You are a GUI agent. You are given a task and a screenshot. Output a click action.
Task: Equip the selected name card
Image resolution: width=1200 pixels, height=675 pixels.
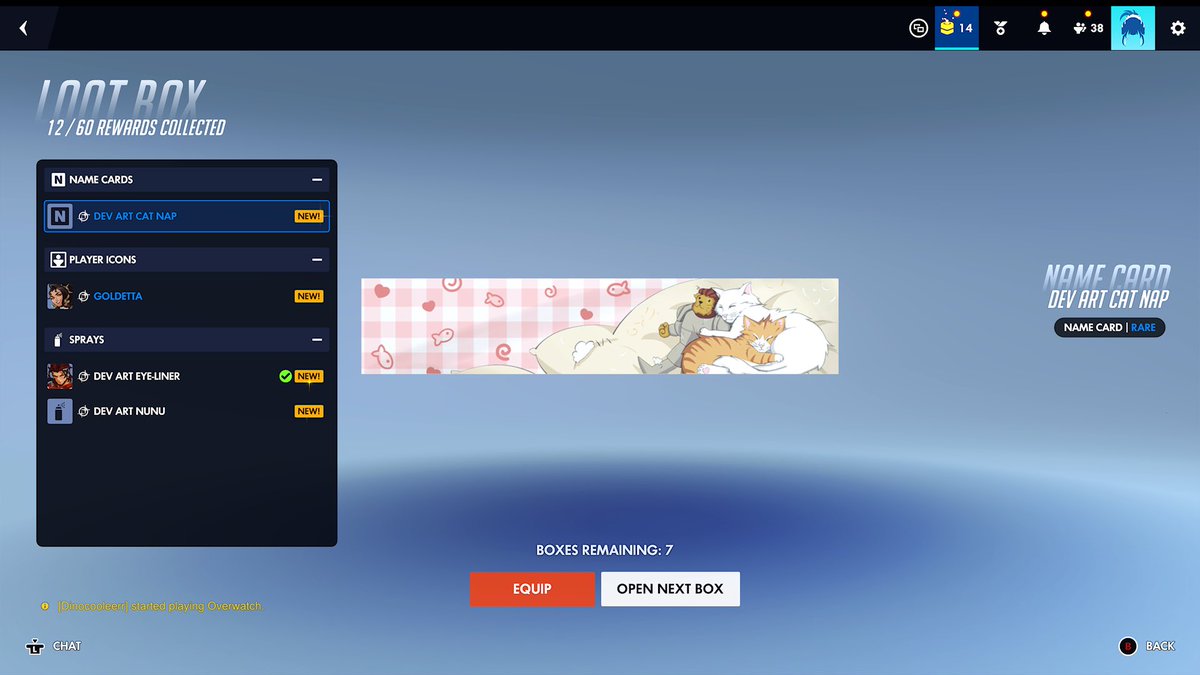[x=532, y=589]
